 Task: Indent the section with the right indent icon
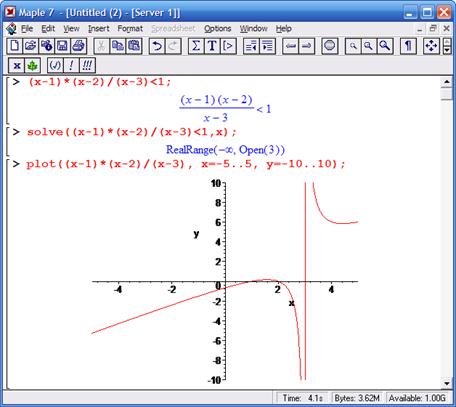pos(267,46)
